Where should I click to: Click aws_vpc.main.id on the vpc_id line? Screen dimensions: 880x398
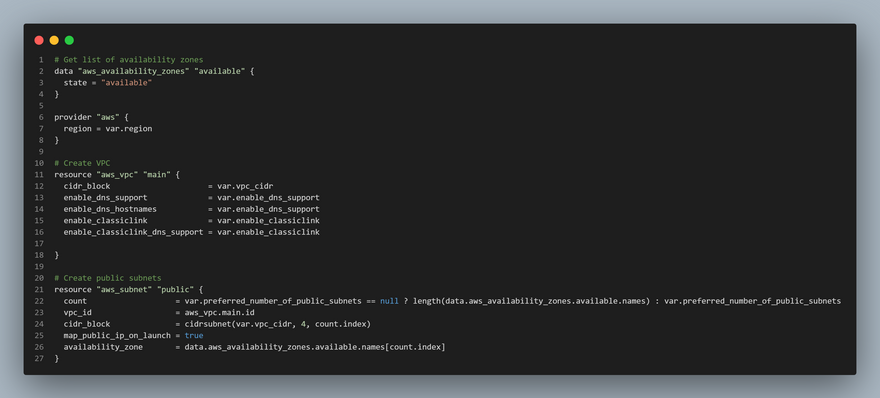(219, 313)
